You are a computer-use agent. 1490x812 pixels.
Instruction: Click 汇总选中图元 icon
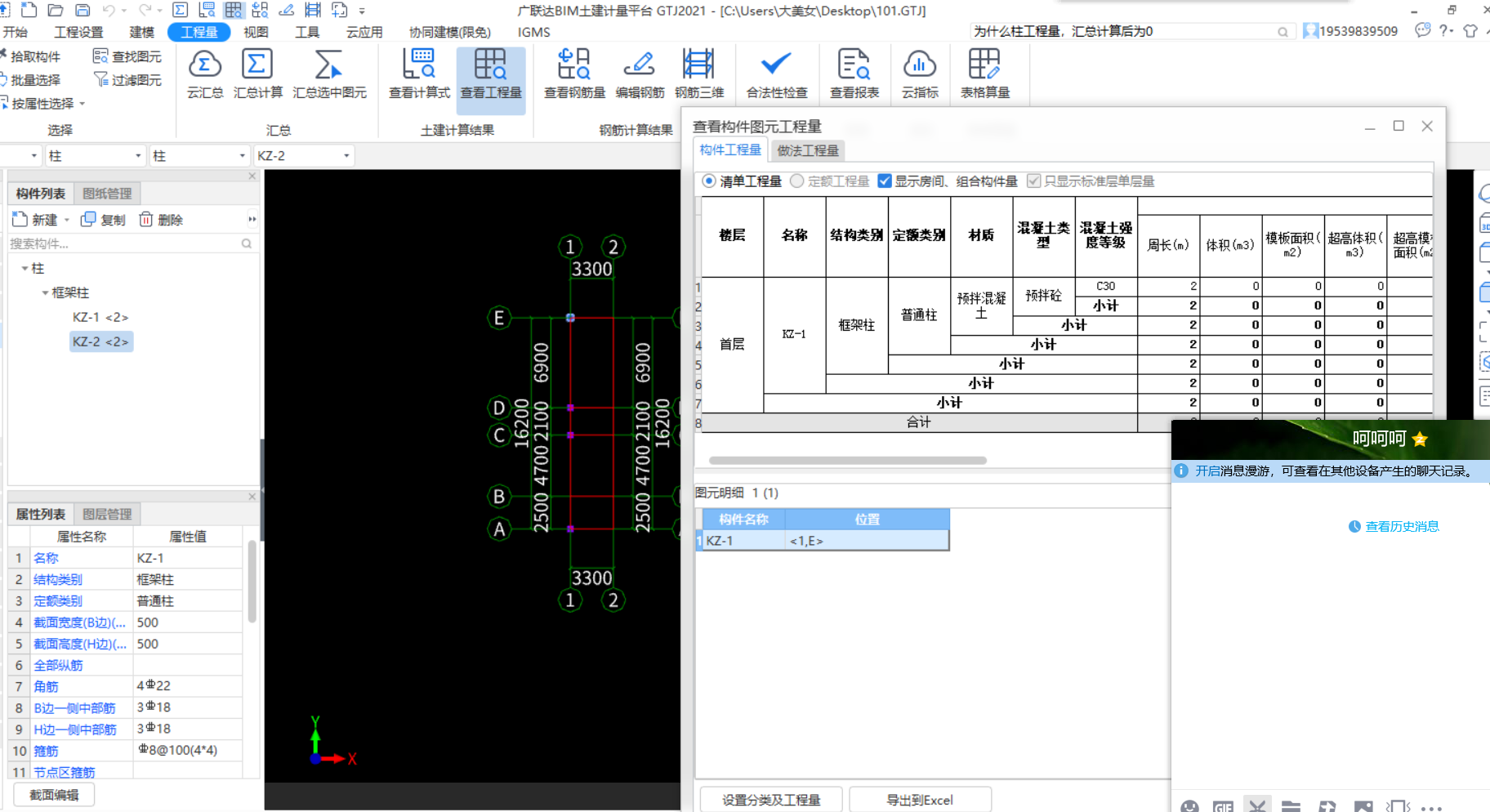329,74
